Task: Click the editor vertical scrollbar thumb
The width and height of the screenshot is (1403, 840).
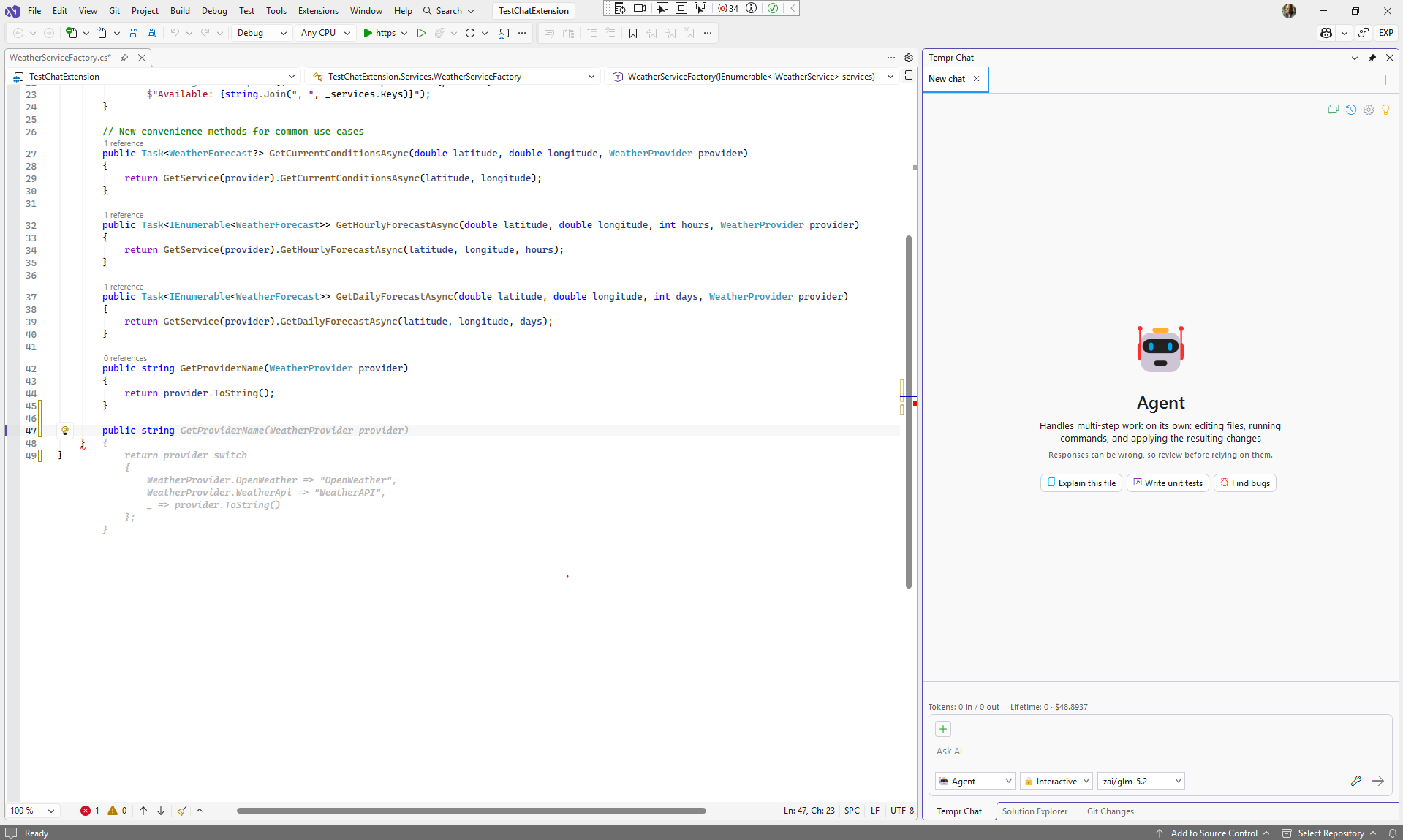Action: (x=909, y=412)
